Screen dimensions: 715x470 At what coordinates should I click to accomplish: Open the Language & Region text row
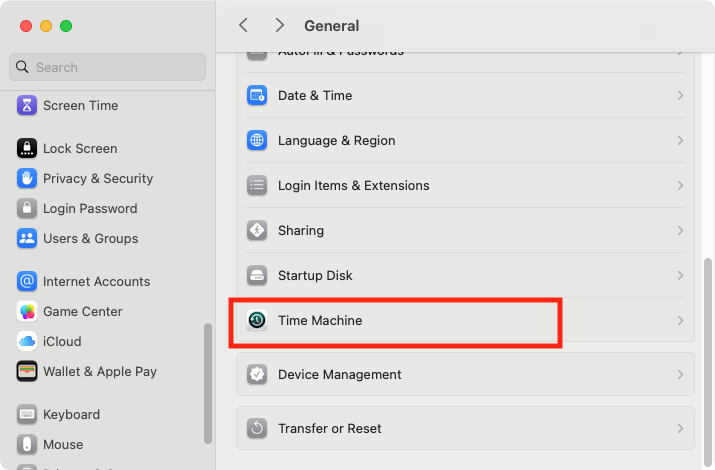click(337, 140)
